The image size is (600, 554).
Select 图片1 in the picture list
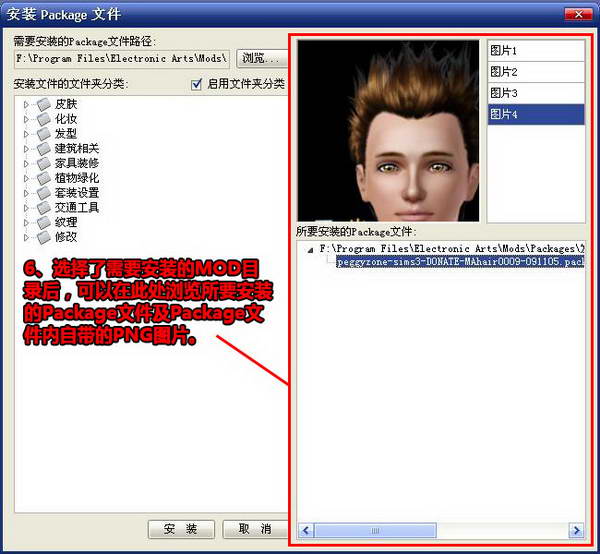coord(535,50)
